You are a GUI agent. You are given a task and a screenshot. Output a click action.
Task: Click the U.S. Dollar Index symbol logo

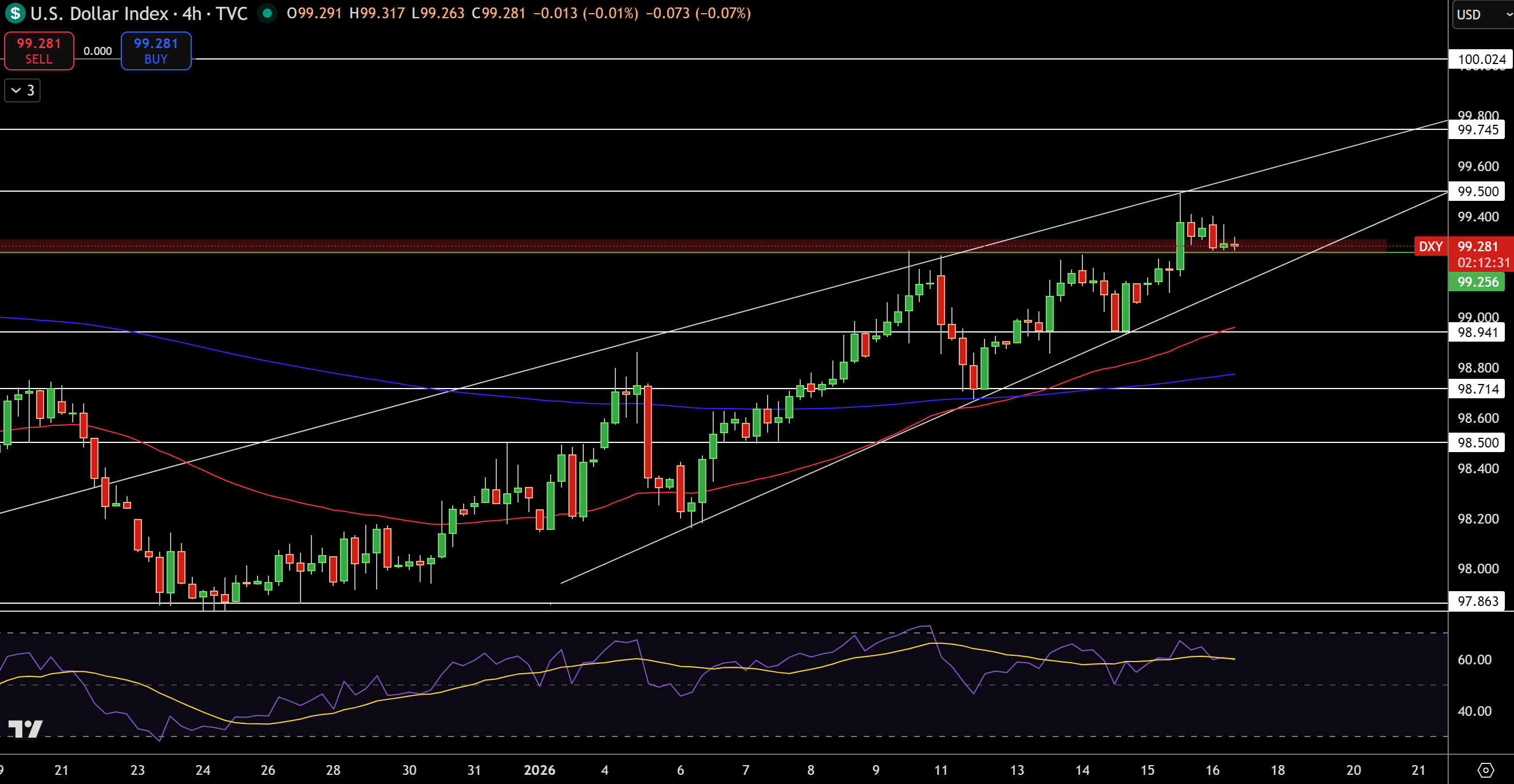[x=15, y=13]
